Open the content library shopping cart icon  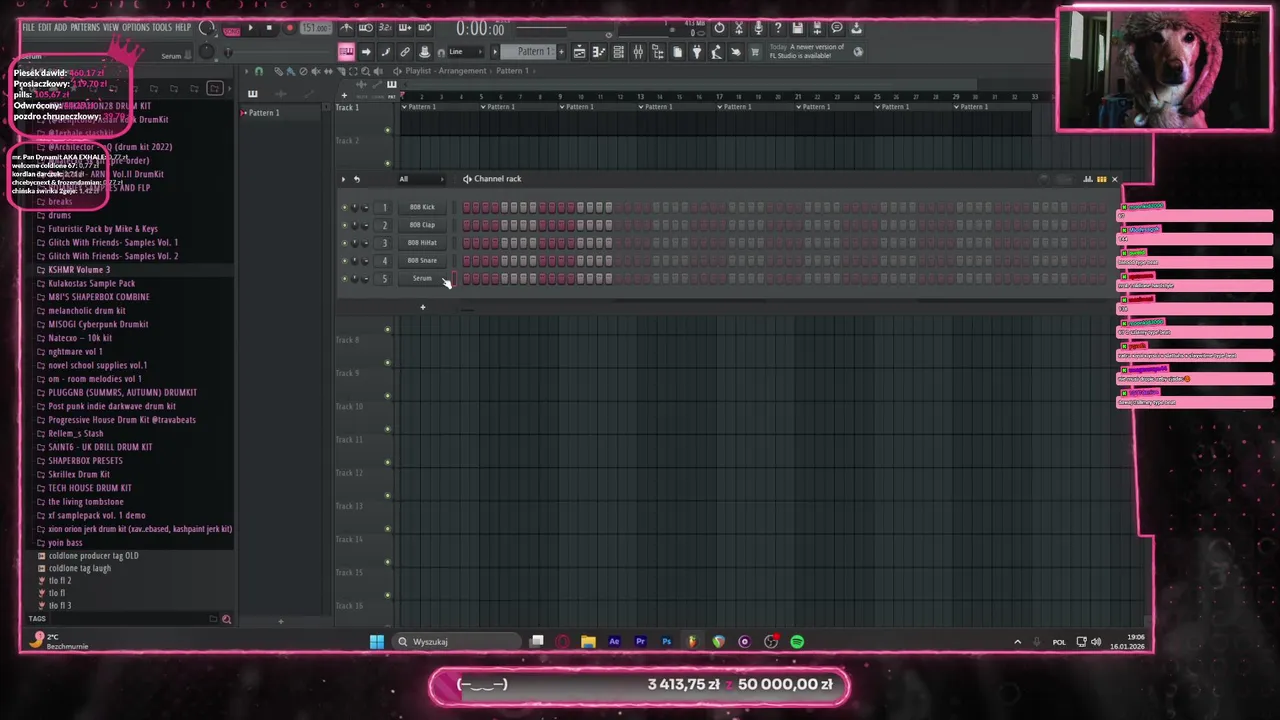pos(755,52)
